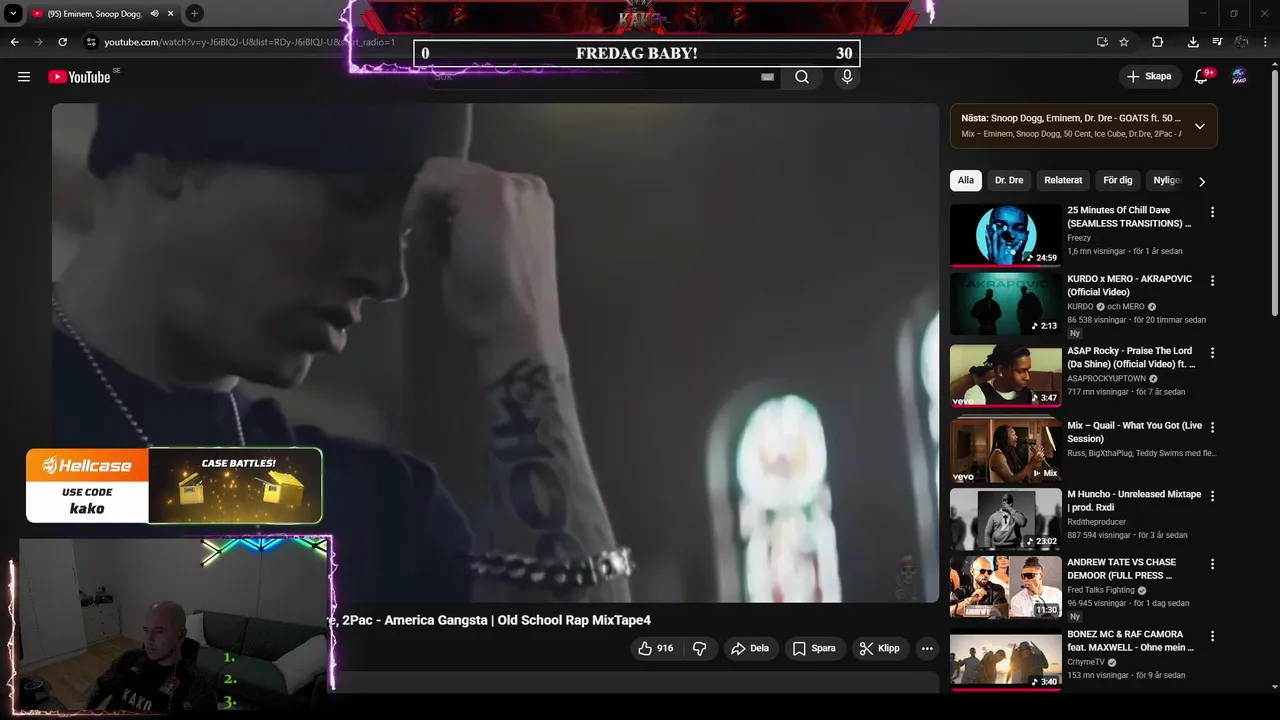Select the För dig filter chip
Viewport: 1280px width, 720px height.
coord(1117,180)
